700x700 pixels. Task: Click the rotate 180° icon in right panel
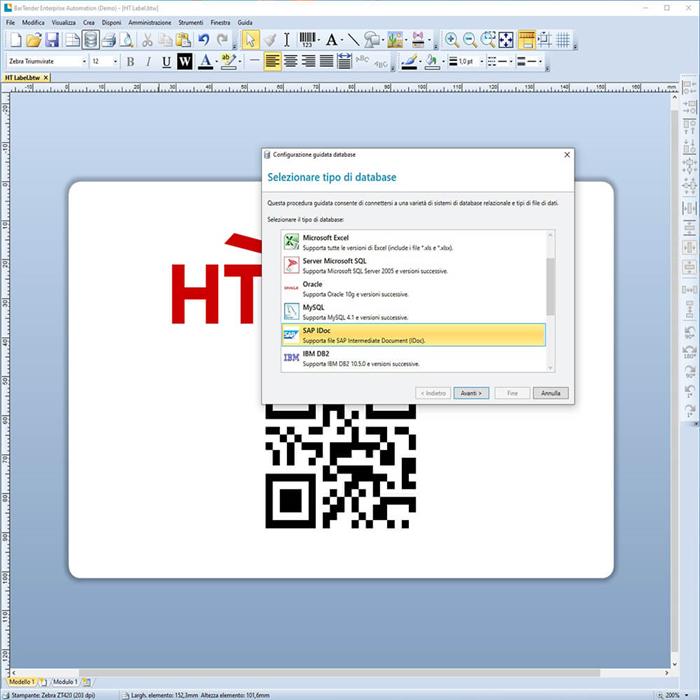[689, 352]
